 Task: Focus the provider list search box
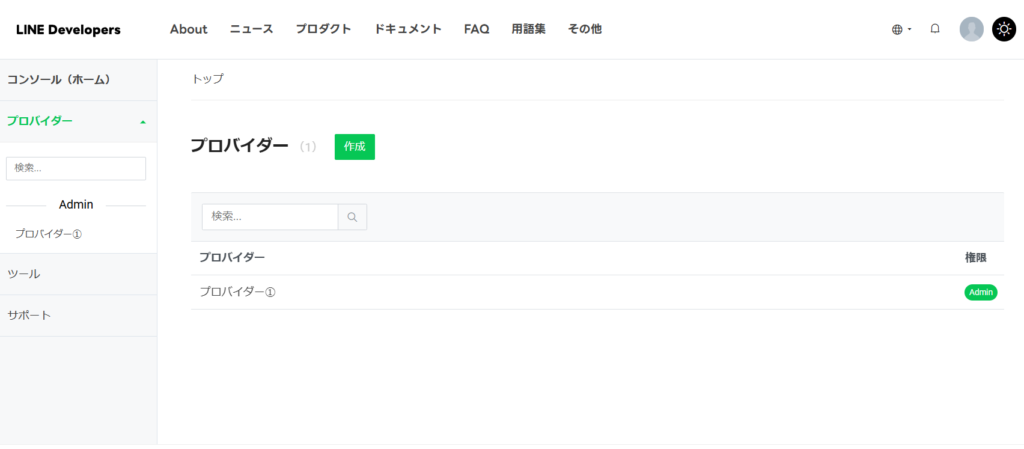[x=270, y=217]
